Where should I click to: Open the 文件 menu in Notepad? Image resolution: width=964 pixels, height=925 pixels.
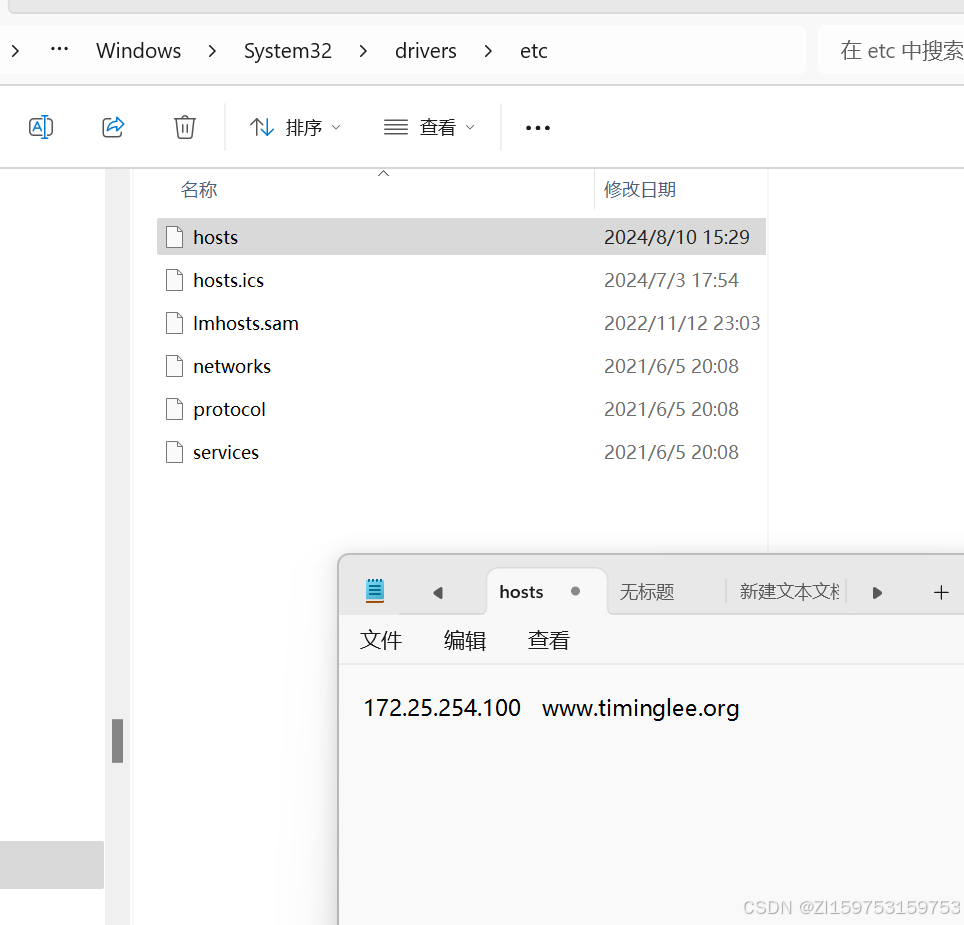point(381,640)
